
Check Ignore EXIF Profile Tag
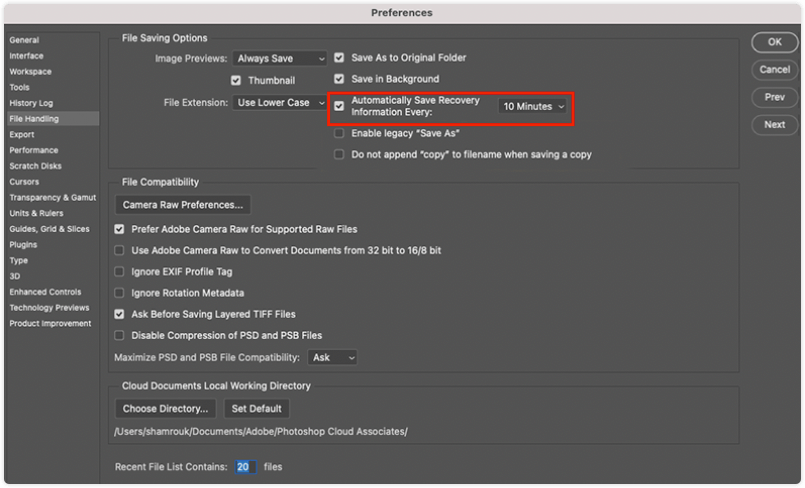(119, 271)
